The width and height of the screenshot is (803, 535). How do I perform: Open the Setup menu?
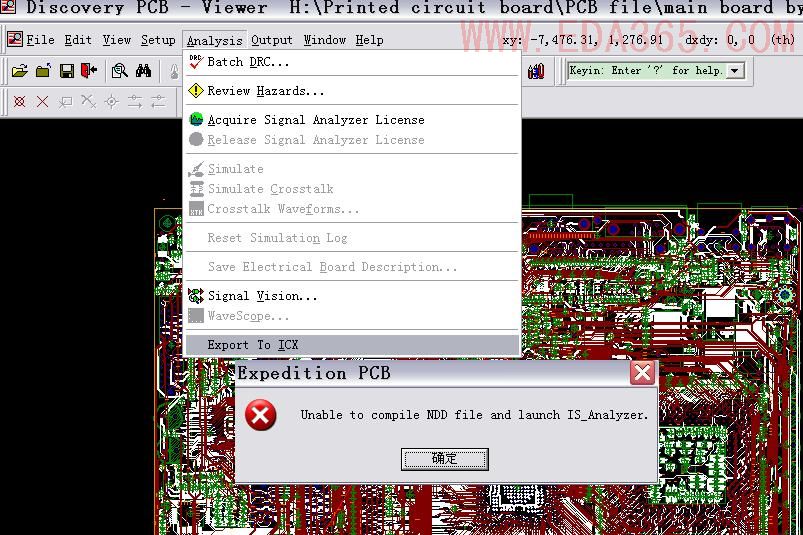click(x=158, y=40)
